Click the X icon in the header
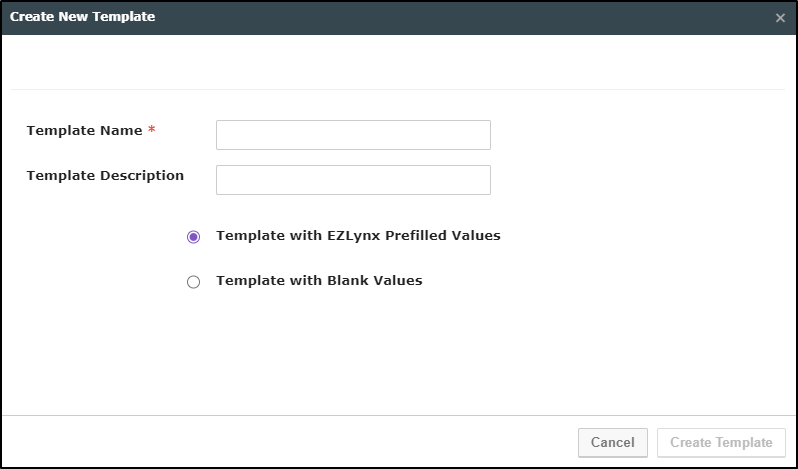This screenshot has width=798, height=469. point(780,18)
